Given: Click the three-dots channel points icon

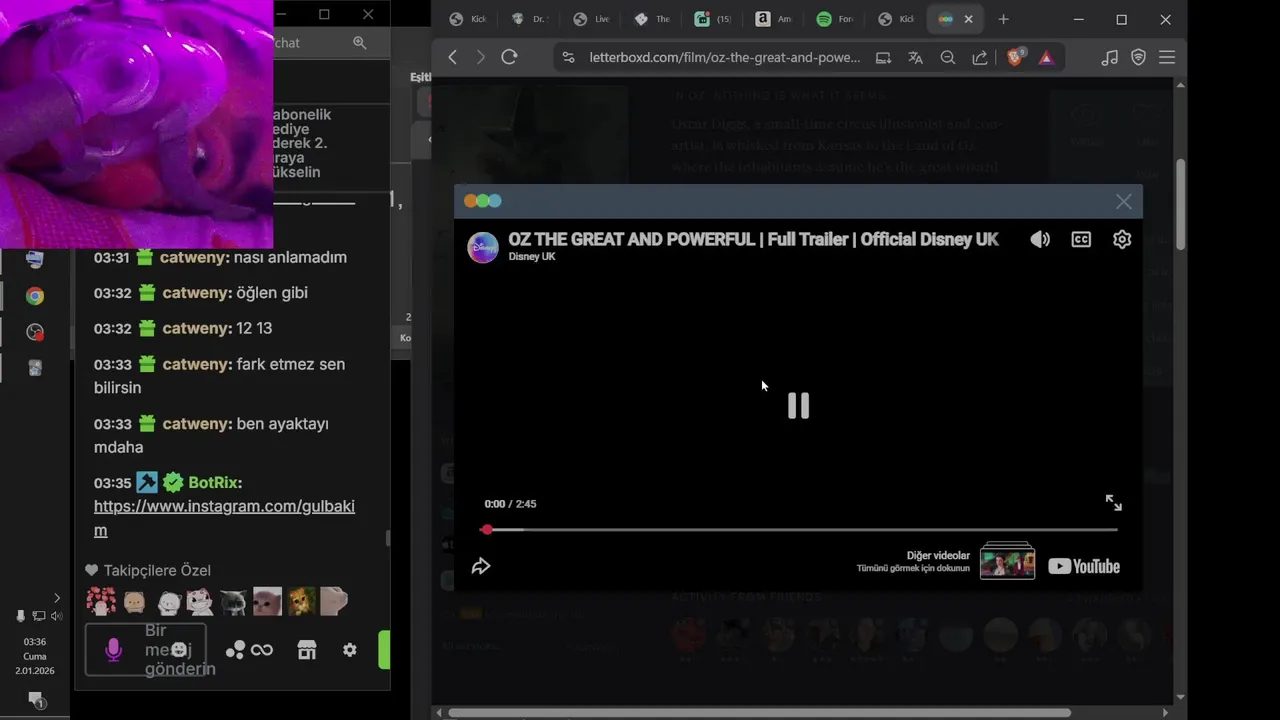Looking at the screenshot, I should click(x=235, y=650).
